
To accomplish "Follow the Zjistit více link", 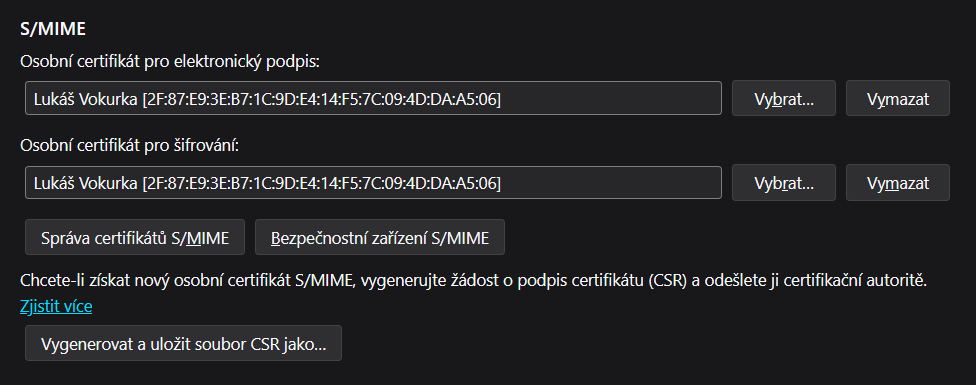I will click(56, 306).
